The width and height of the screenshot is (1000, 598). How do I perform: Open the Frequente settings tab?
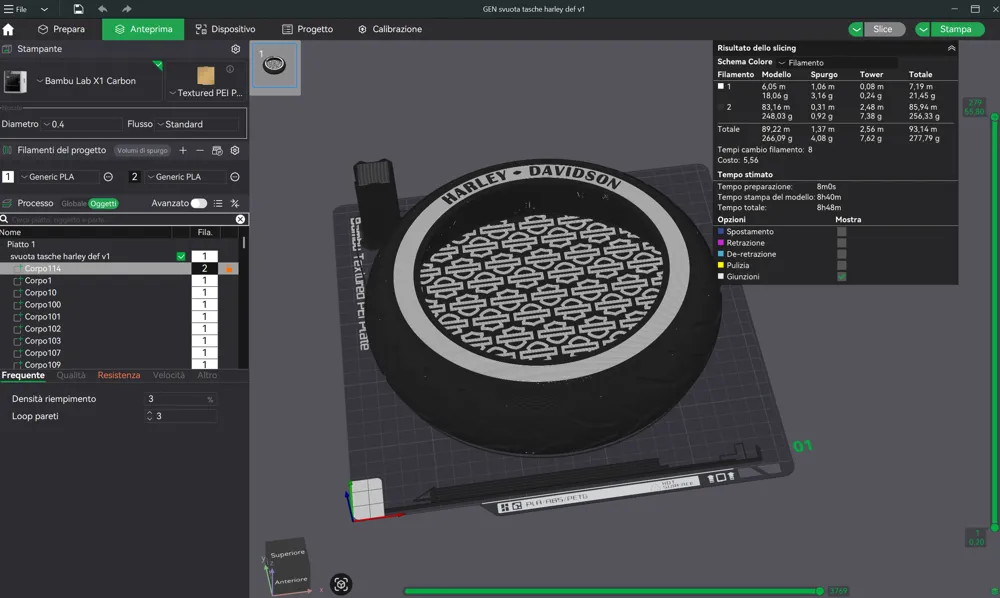pyautogui.click(x=23, y=376)
